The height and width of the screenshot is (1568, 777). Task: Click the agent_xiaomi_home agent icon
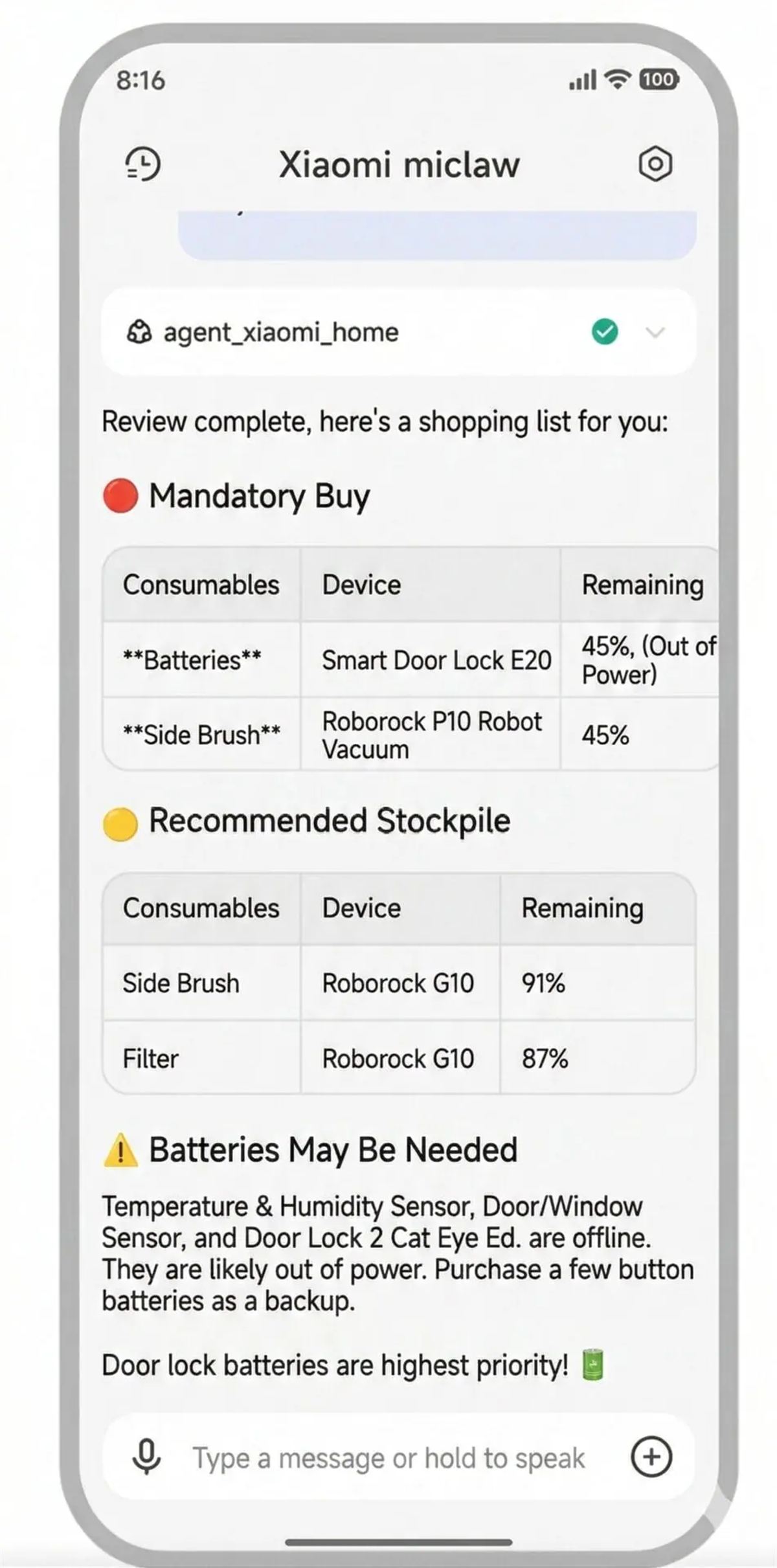point(139,332)
